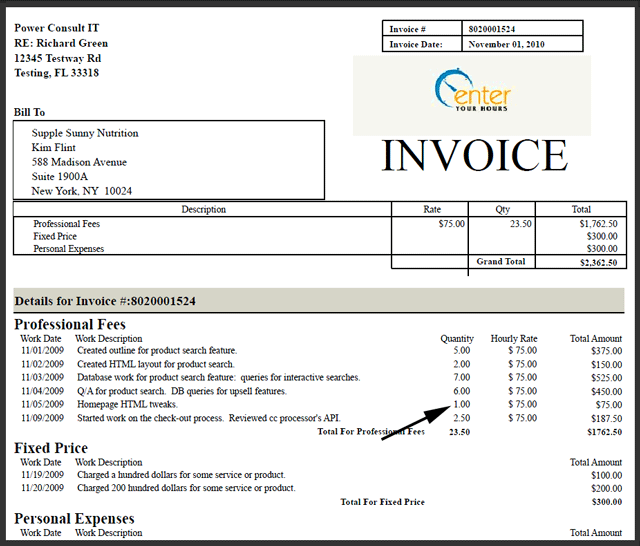Click the 23.50 quantity in summary table
This screenshot has width=640, height=546.
(x=520, y=224)
